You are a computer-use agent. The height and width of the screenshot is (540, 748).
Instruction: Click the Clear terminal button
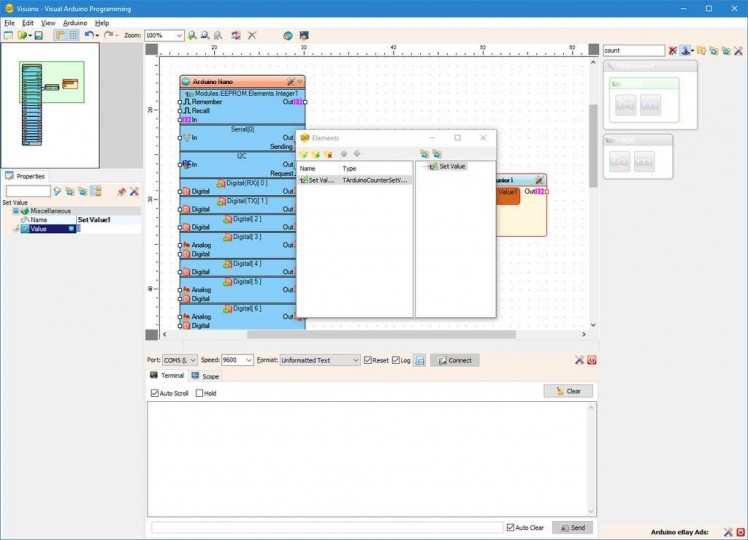click(568, 391)
